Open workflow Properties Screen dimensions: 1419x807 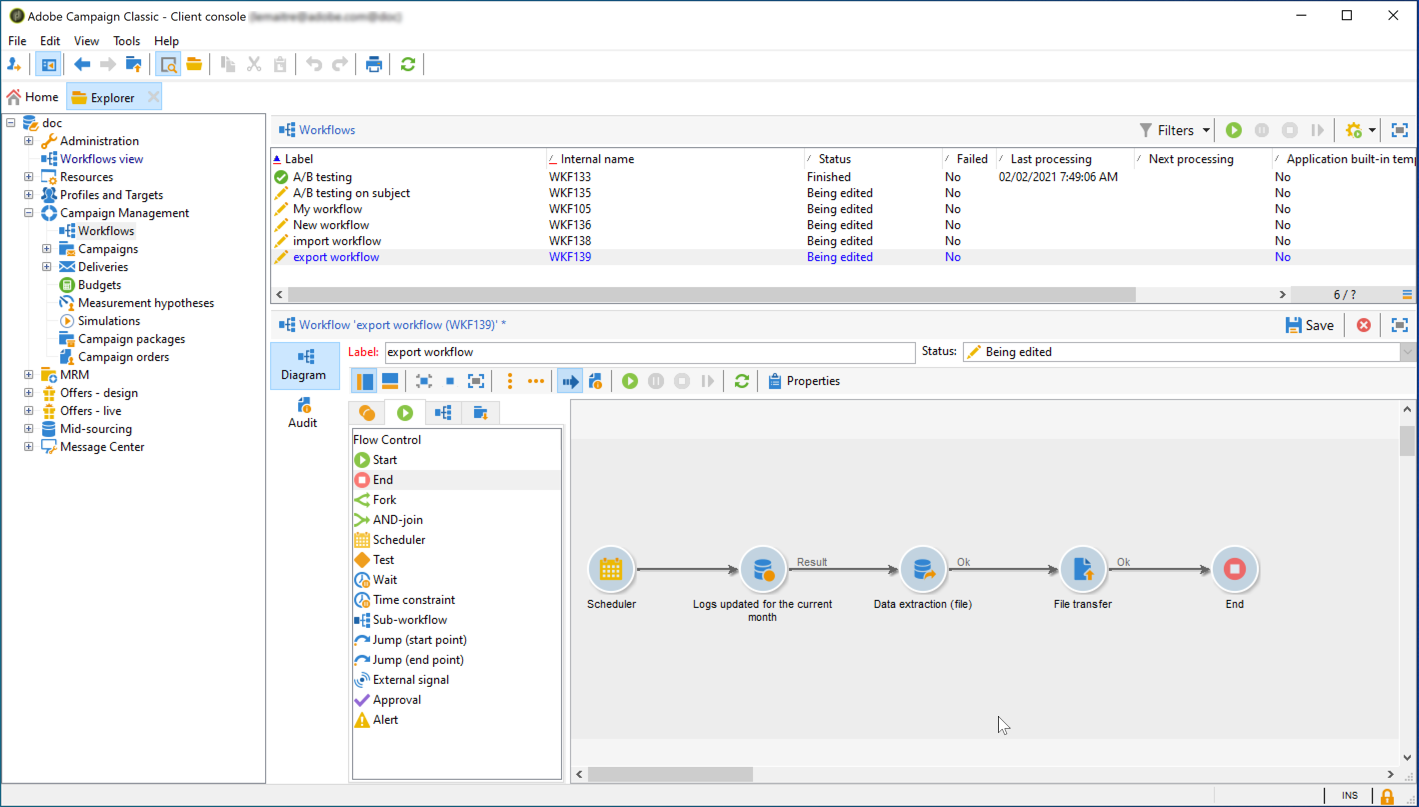[804, 381]
